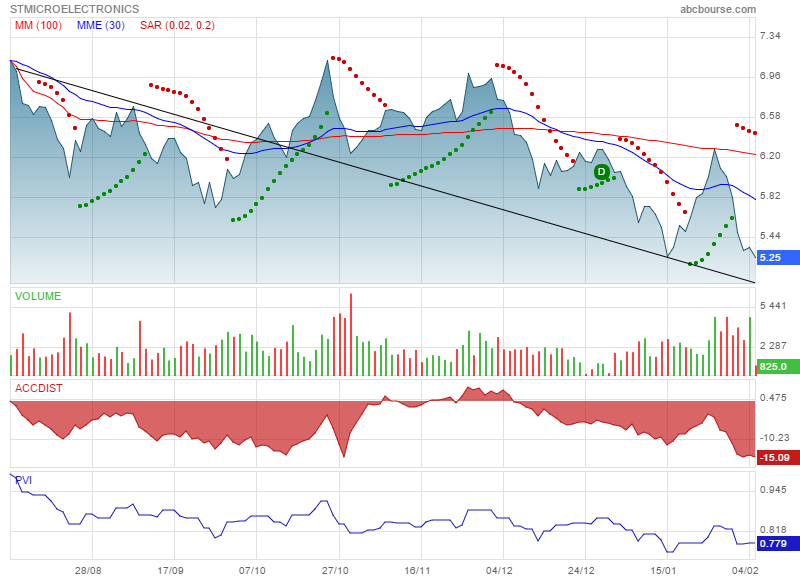Click the 17/09 date axis label
Image resolution: width=800 pixels, height=580 pixels.
pyautogui.click(x=170, y=570)
